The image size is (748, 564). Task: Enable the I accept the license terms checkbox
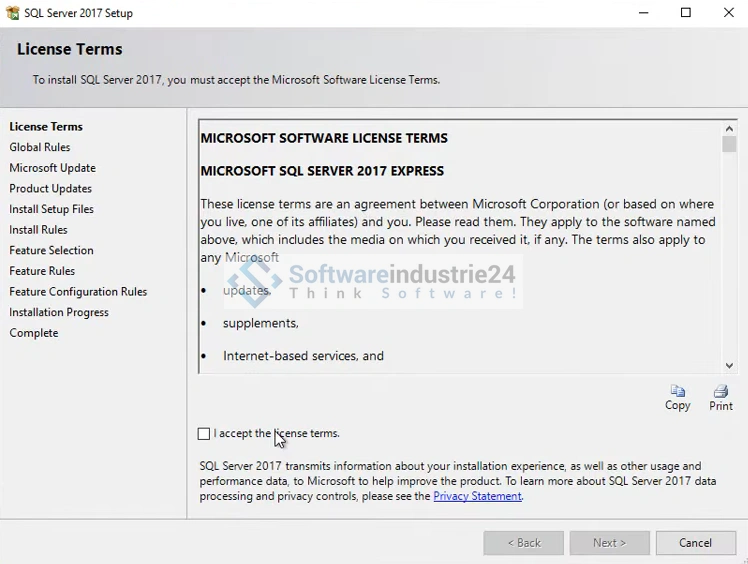coord(204,434)
